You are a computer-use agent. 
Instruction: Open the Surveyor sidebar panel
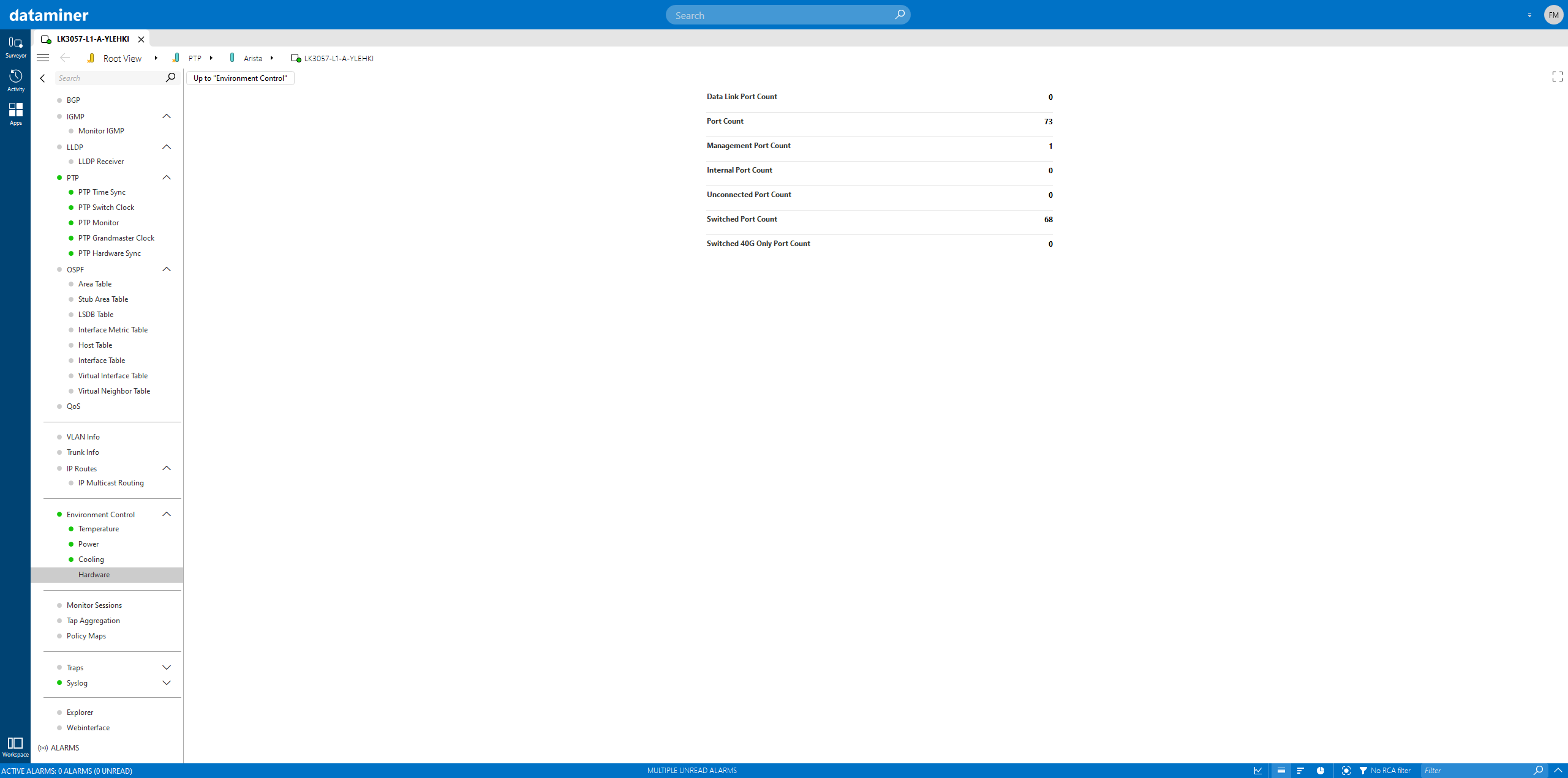coord(15,47)
